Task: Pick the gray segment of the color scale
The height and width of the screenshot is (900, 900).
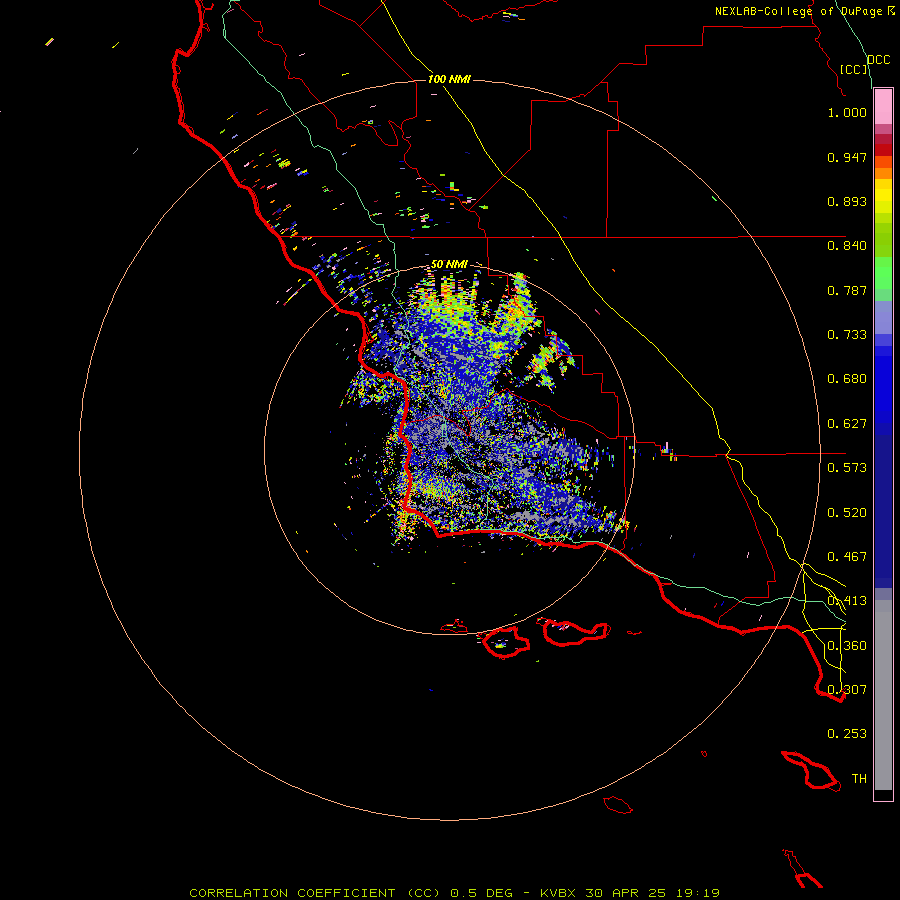Action: (x=883, y=695)
